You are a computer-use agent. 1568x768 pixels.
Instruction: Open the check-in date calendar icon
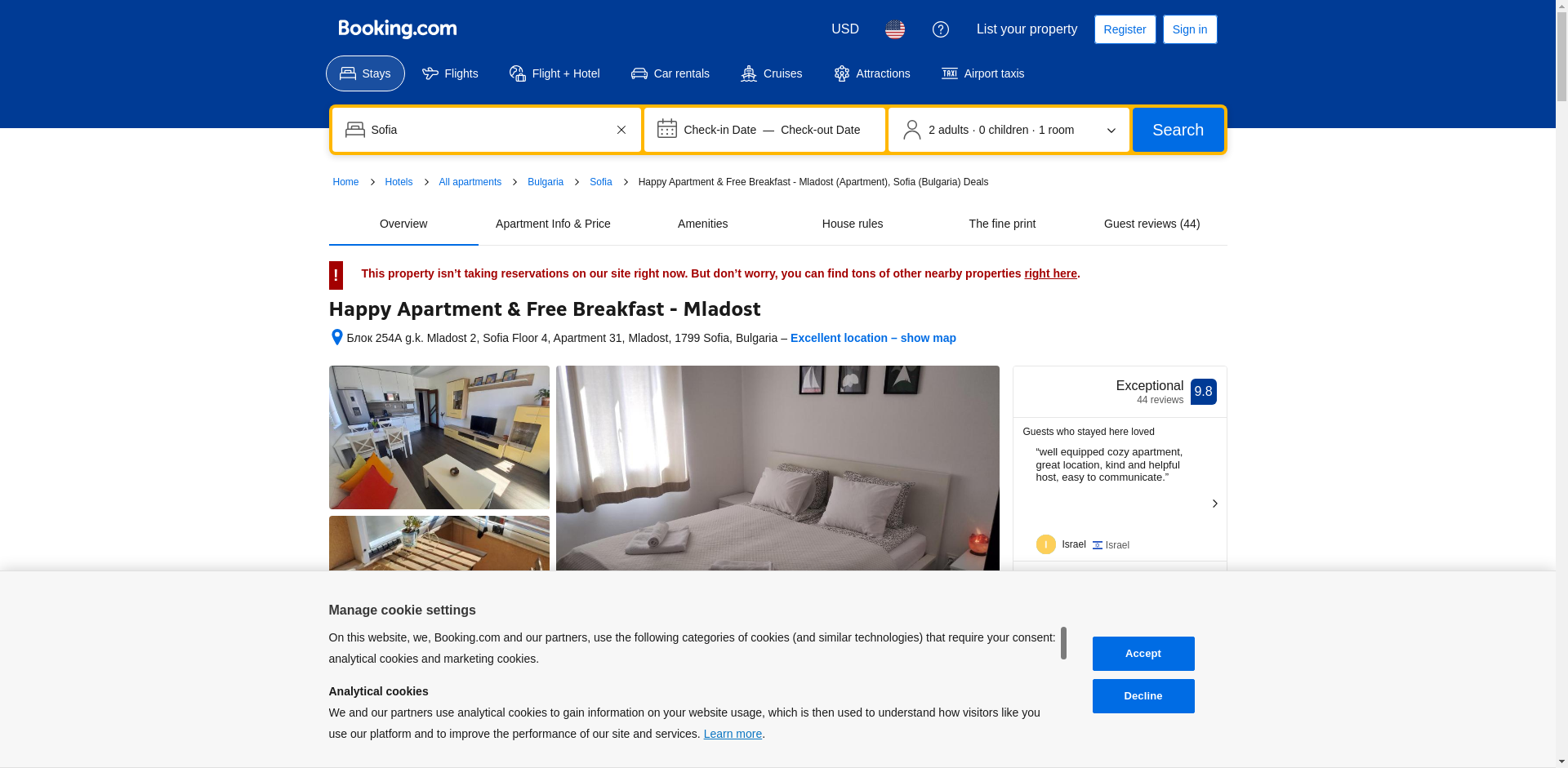(667, 129)
